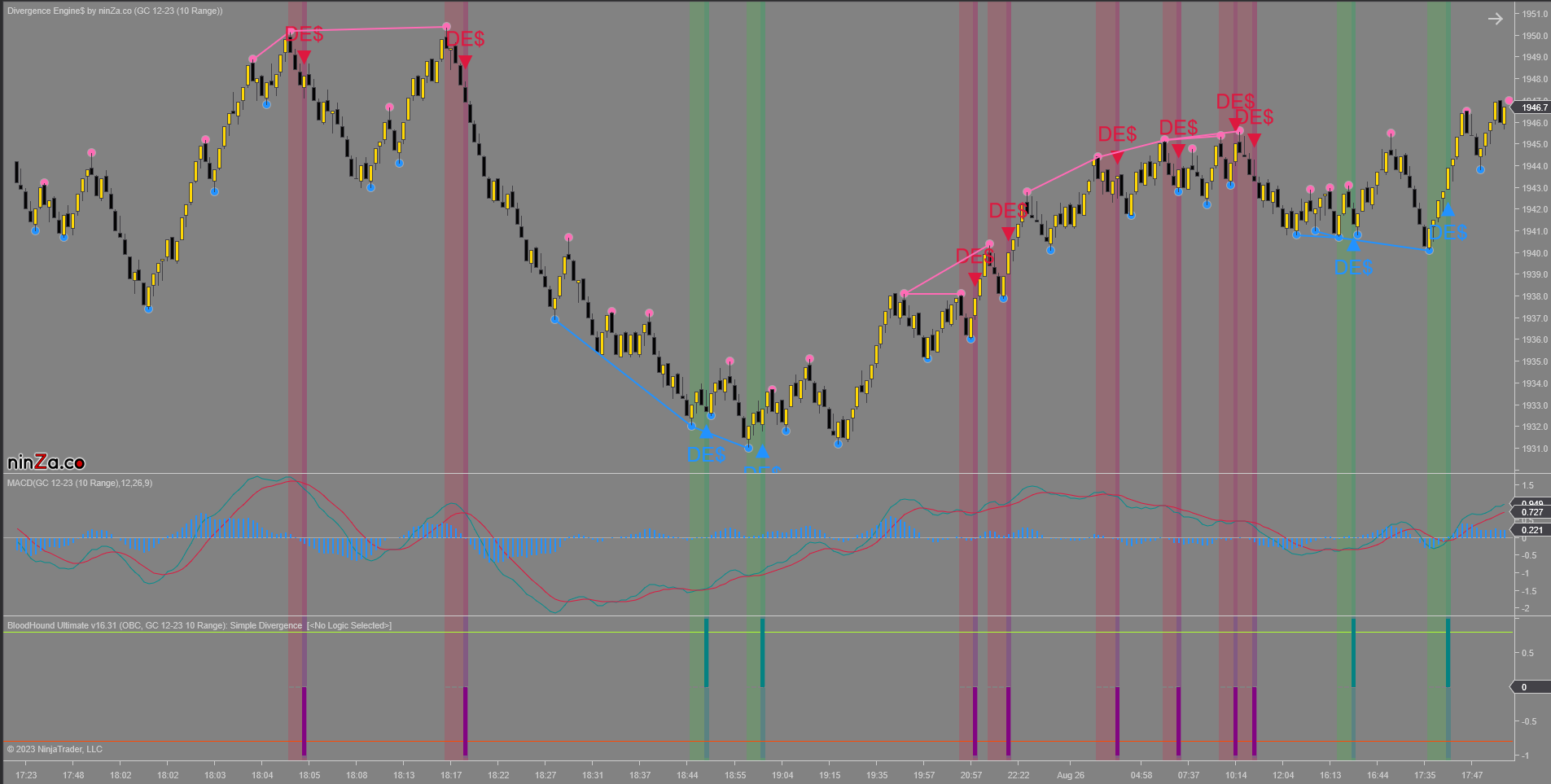Select the blue up-triangle at the 1931.0 low
The width and height of the screenshot is (1551, 784).
coord(762,451)
